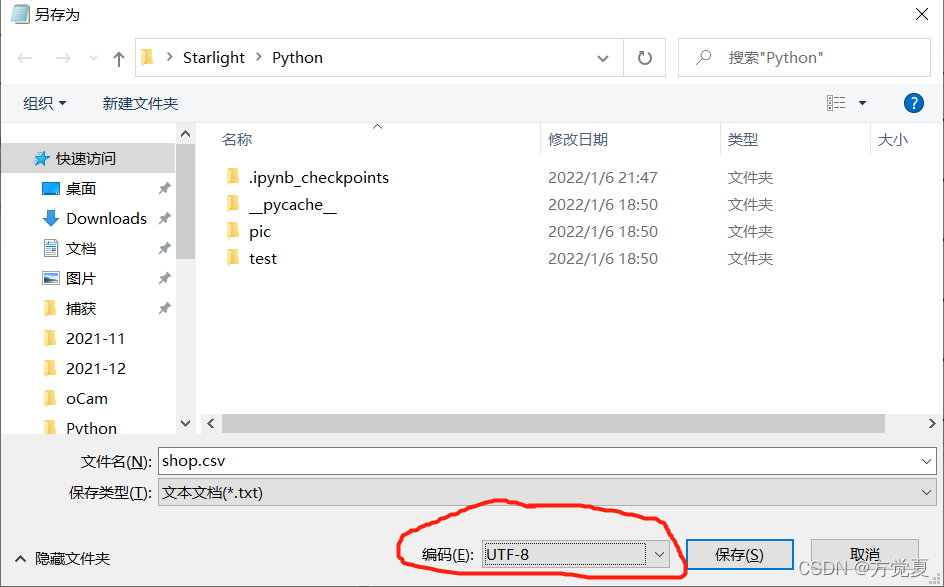Click the pin icon next to 桌面

pos(164,188)
